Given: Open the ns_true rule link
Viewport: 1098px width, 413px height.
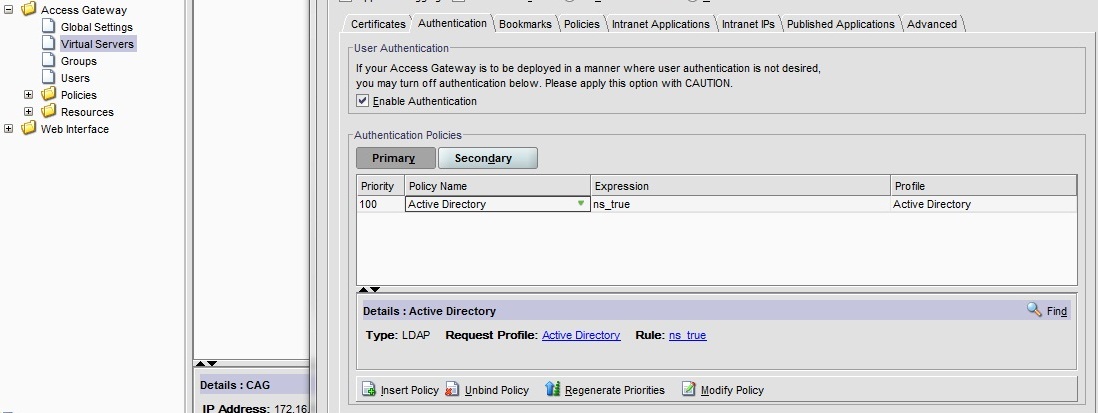Looking at the screenshot, I should (688, 335).
